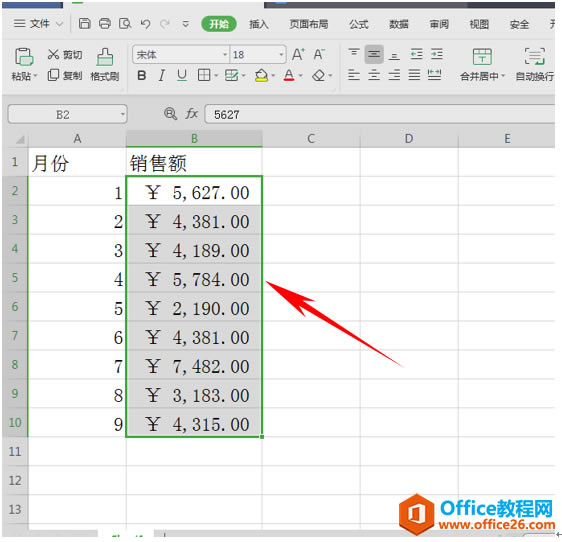Click the distributed alignment icon

tap(434, 75)
